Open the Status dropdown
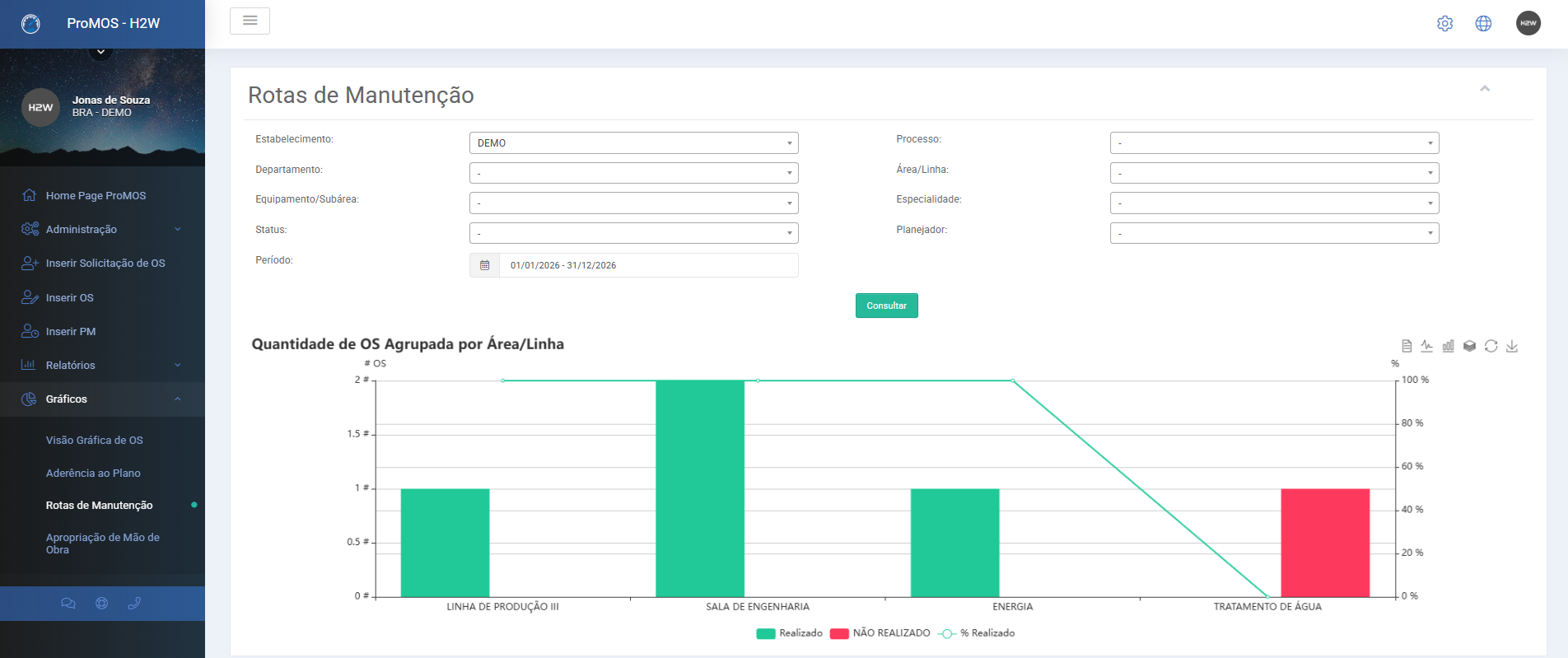This screenshot has height=658, width=1568. pyautogui.click(x=634, y=233)
